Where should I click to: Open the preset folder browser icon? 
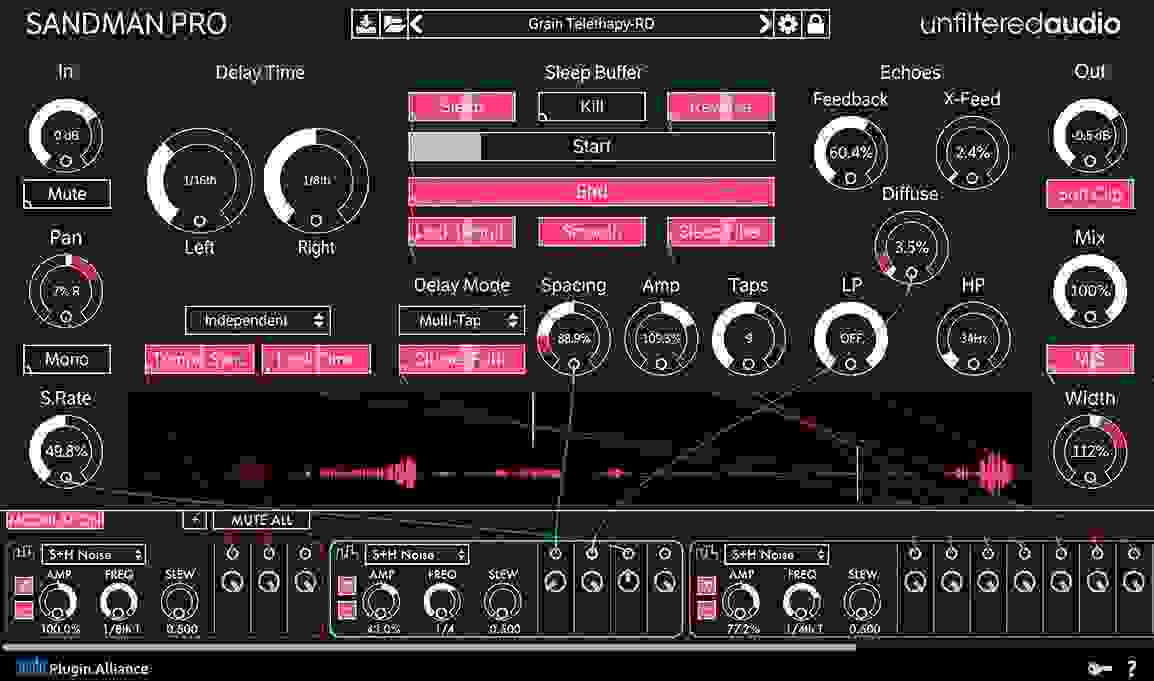[391, 22]
